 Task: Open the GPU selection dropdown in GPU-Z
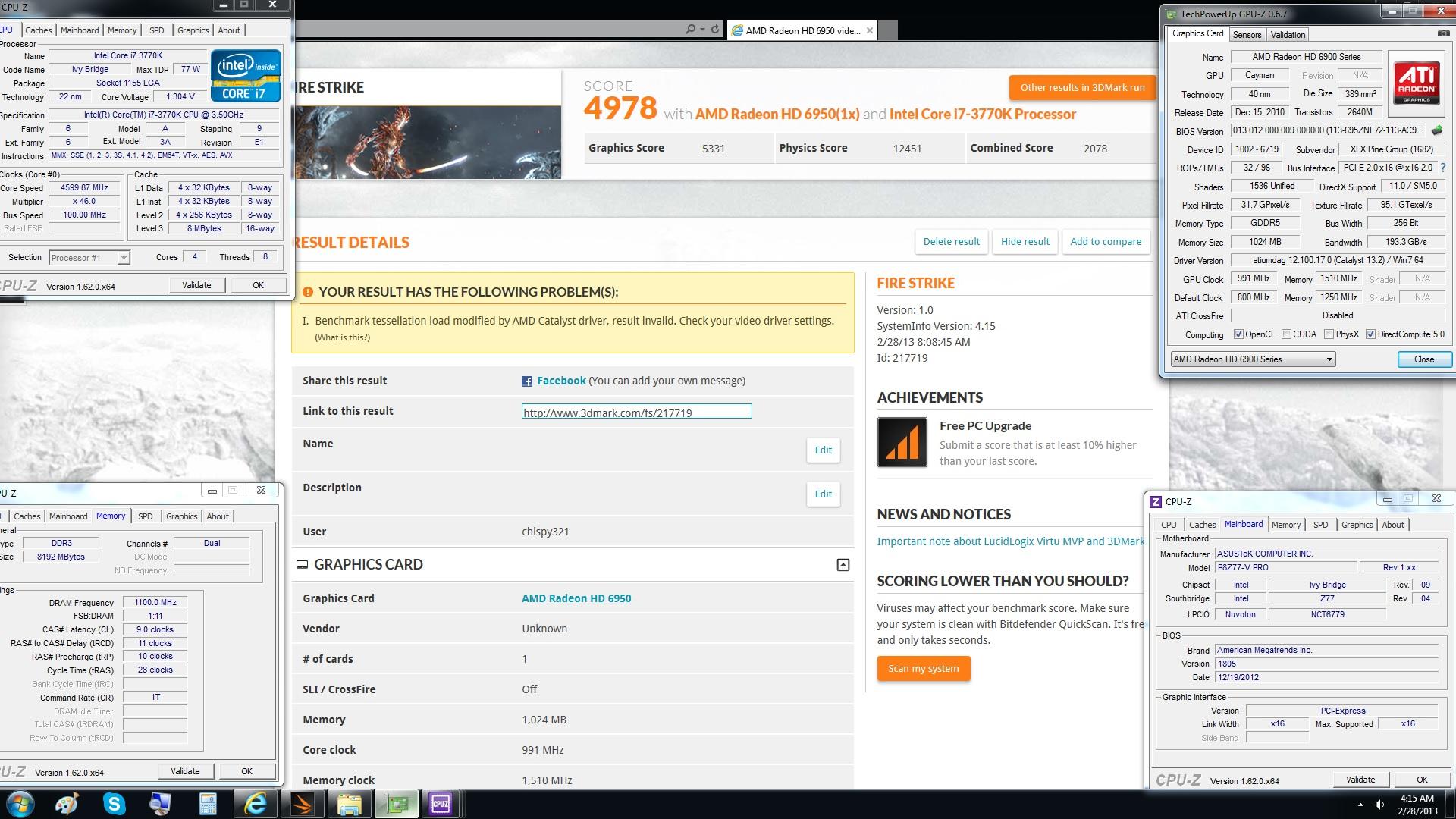click(1253, 359)
